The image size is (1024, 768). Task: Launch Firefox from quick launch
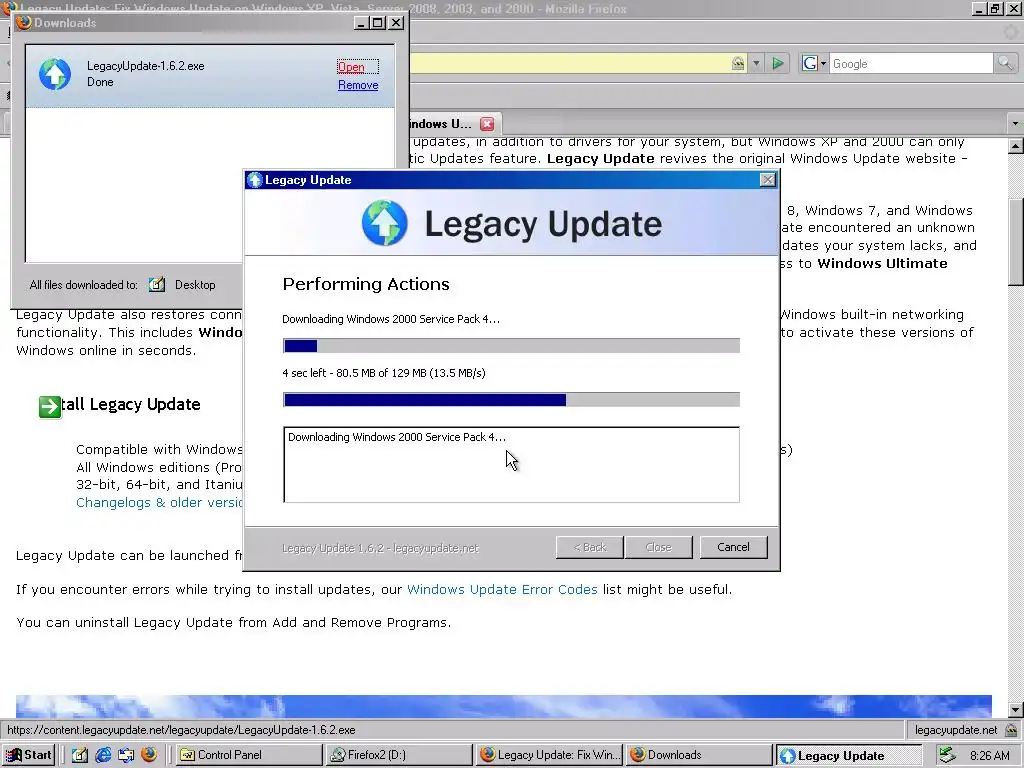click(x=149, y=755)
